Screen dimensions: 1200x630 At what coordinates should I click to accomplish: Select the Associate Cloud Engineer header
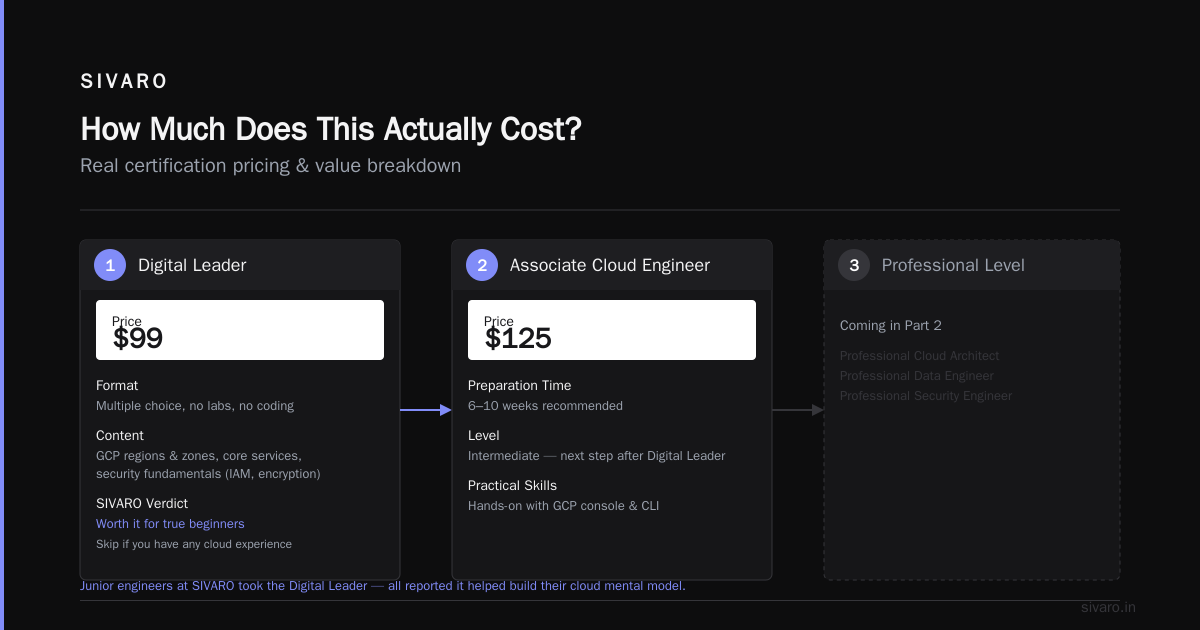[x=612, y=265]
